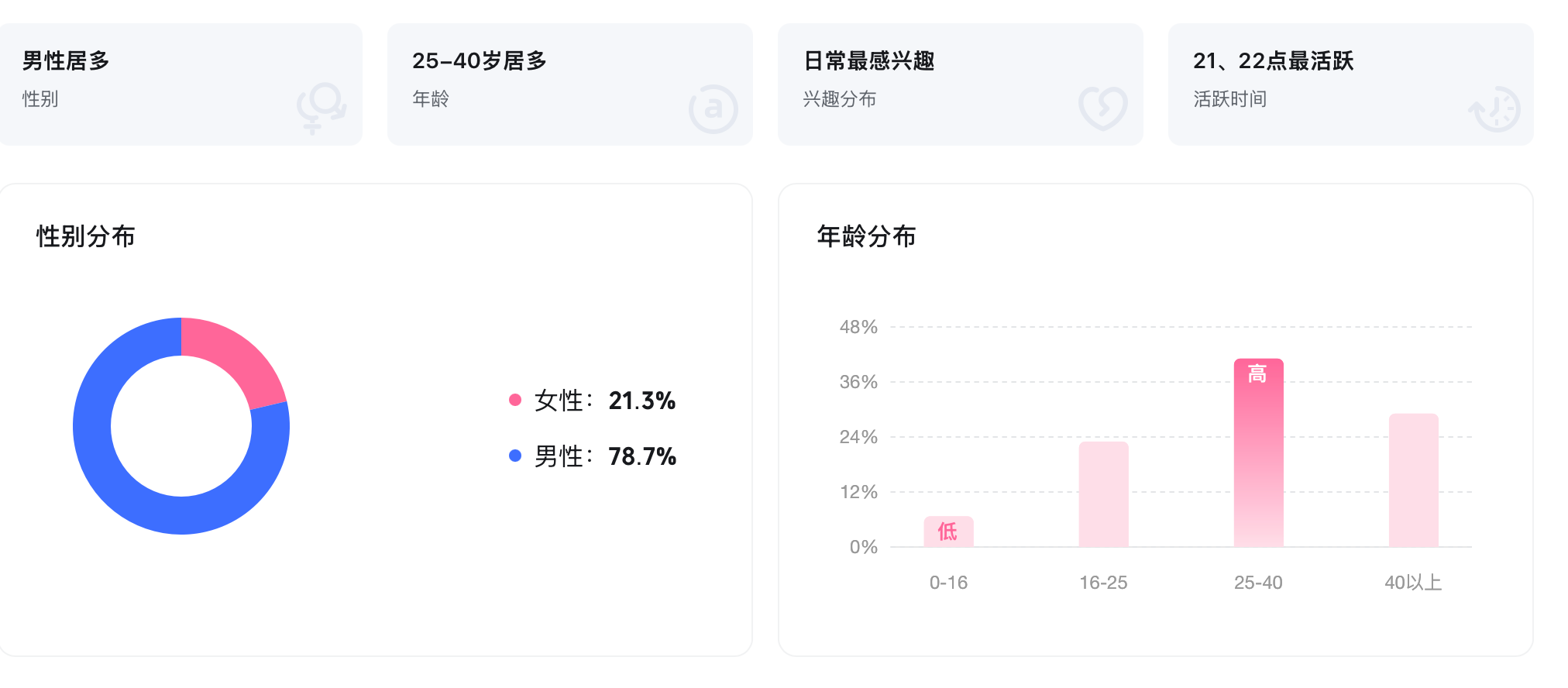Click the clock icon in 活跃时间 card
Viewport: 1568px width, 688px height.
1495,109
